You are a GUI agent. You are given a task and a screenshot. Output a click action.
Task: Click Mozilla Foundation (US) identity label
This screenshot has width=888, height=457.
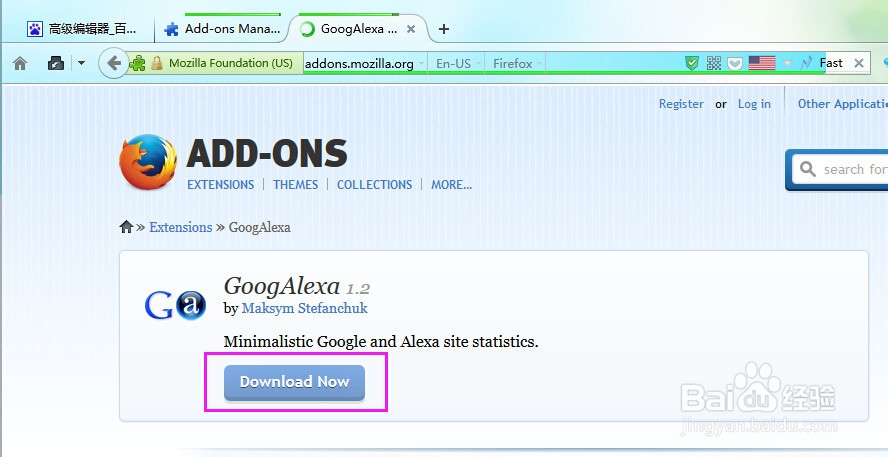pos(231,63)
